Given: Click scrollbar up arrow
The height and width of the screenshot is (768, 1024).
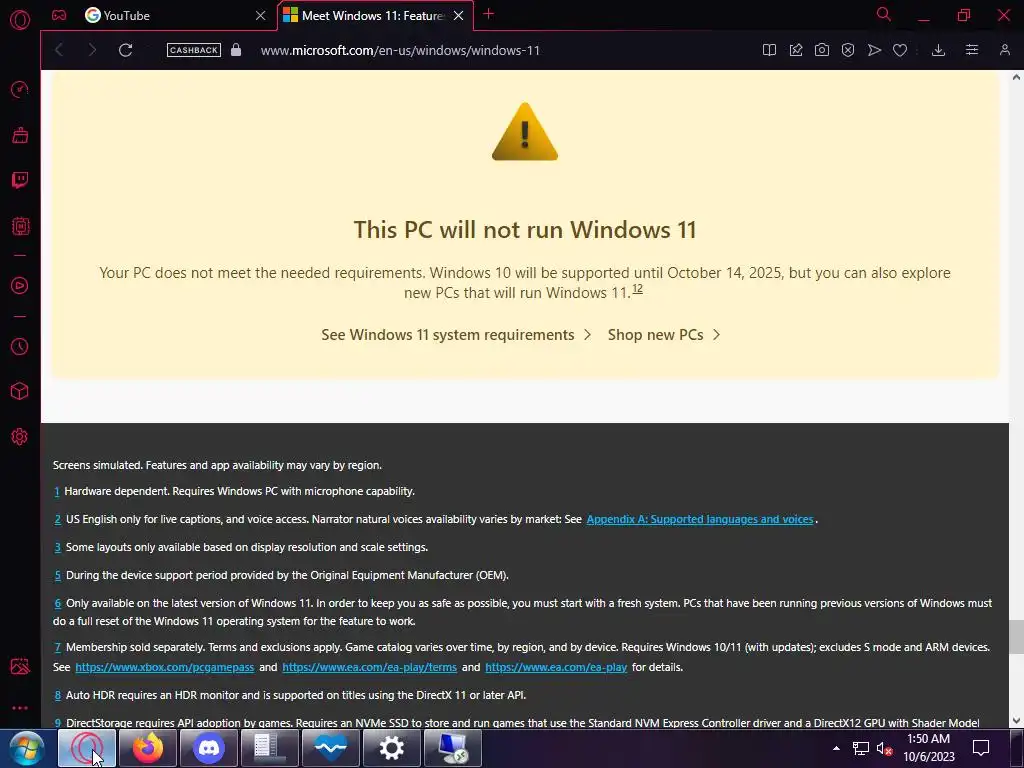Looking at the screenshot, I should (1016, 77).
